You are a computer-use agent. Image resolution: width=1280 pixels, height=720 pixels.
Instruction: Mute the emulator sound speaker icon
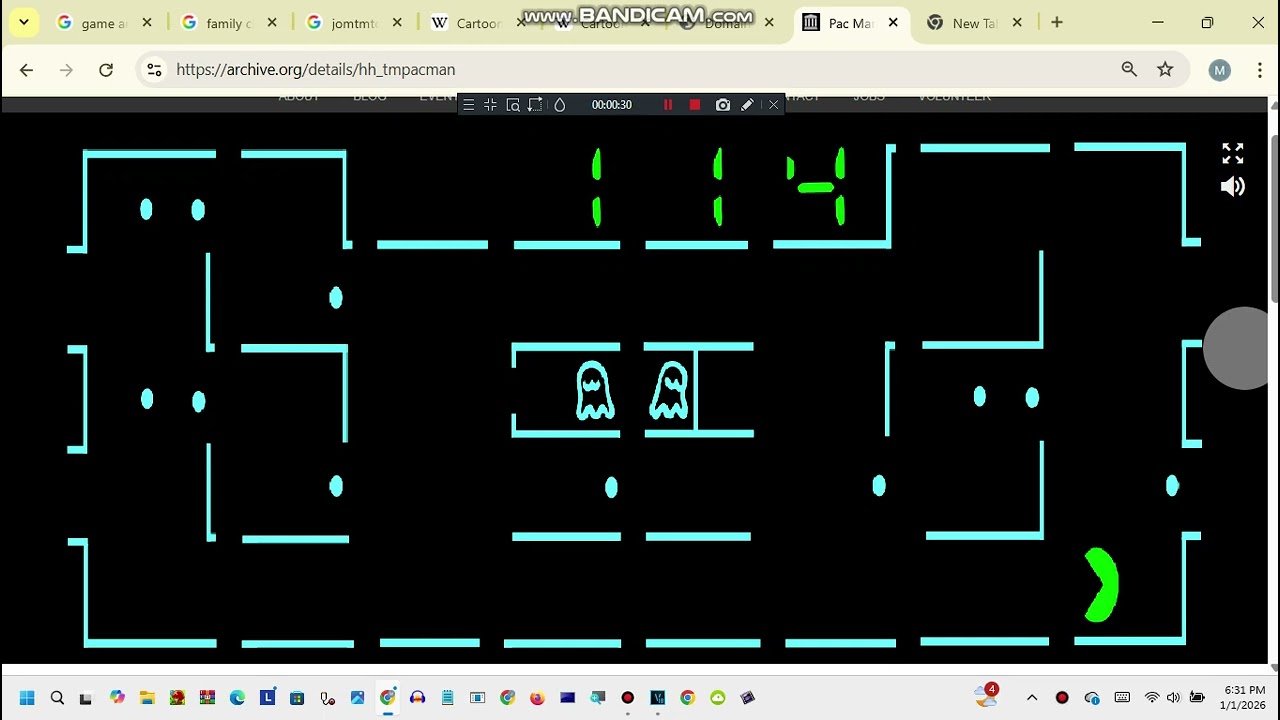coord(1232,187)
